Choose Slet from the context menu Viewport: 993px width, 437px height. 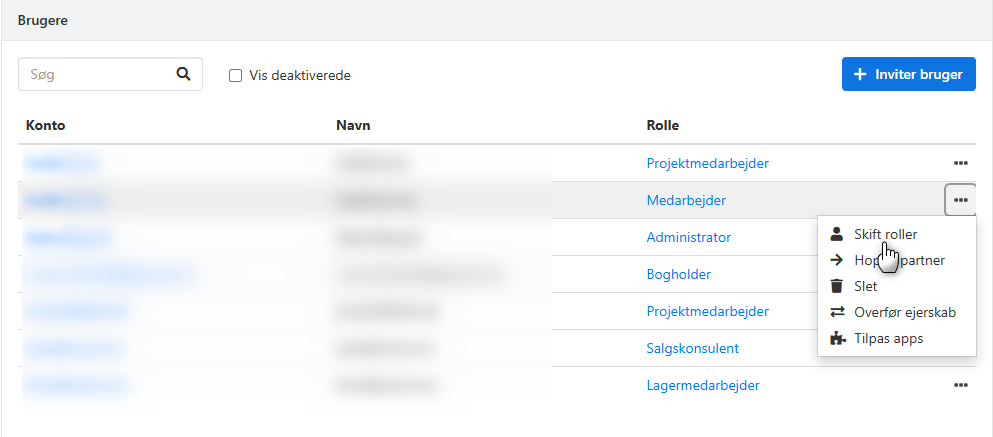click(x=866, y=286)
